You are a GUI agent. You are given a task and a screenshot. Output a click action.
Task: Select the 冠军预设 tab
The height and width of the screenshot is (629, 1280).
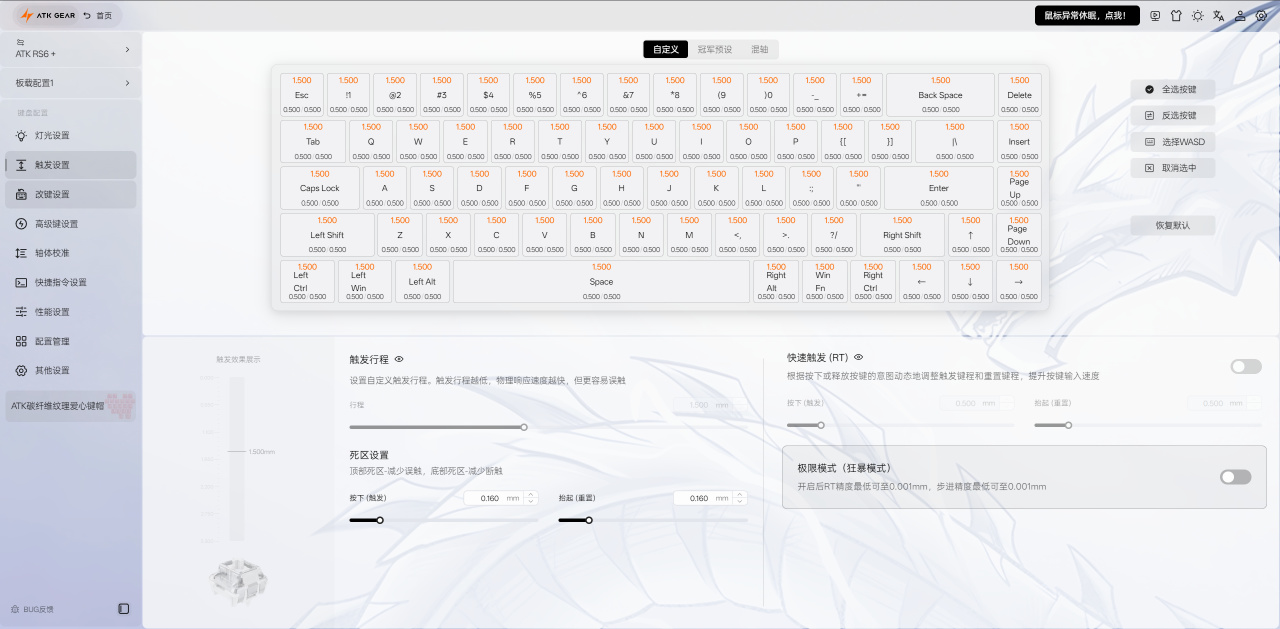(x=715, y=49)
